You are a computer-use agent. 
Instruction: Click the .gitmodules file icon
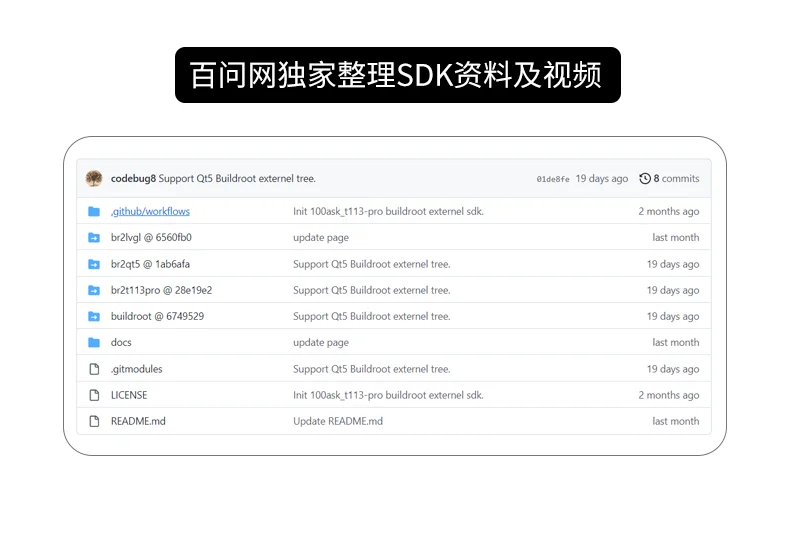pyautogui.click(x=94, y=369)
